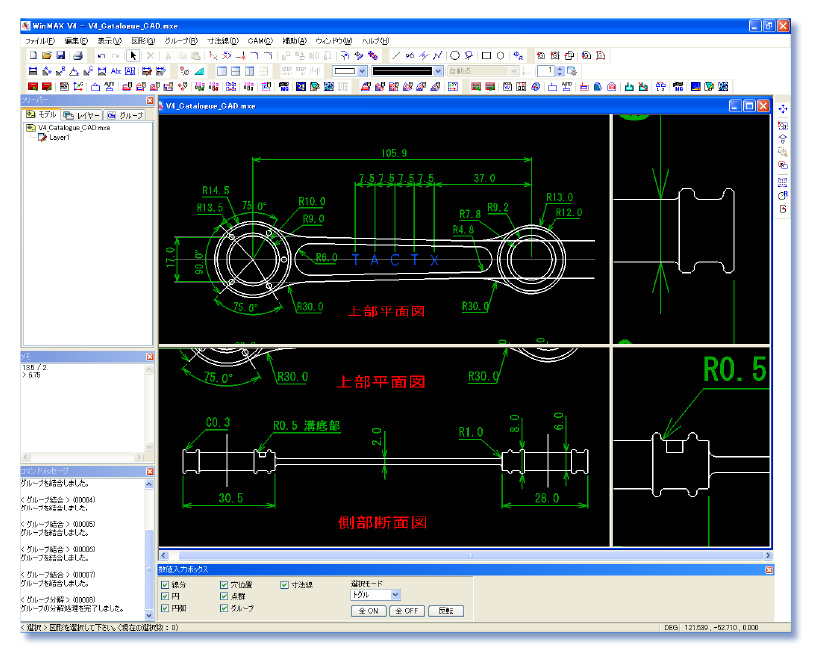Choose the rectangle drawing tool

click(x=487, y=55)
